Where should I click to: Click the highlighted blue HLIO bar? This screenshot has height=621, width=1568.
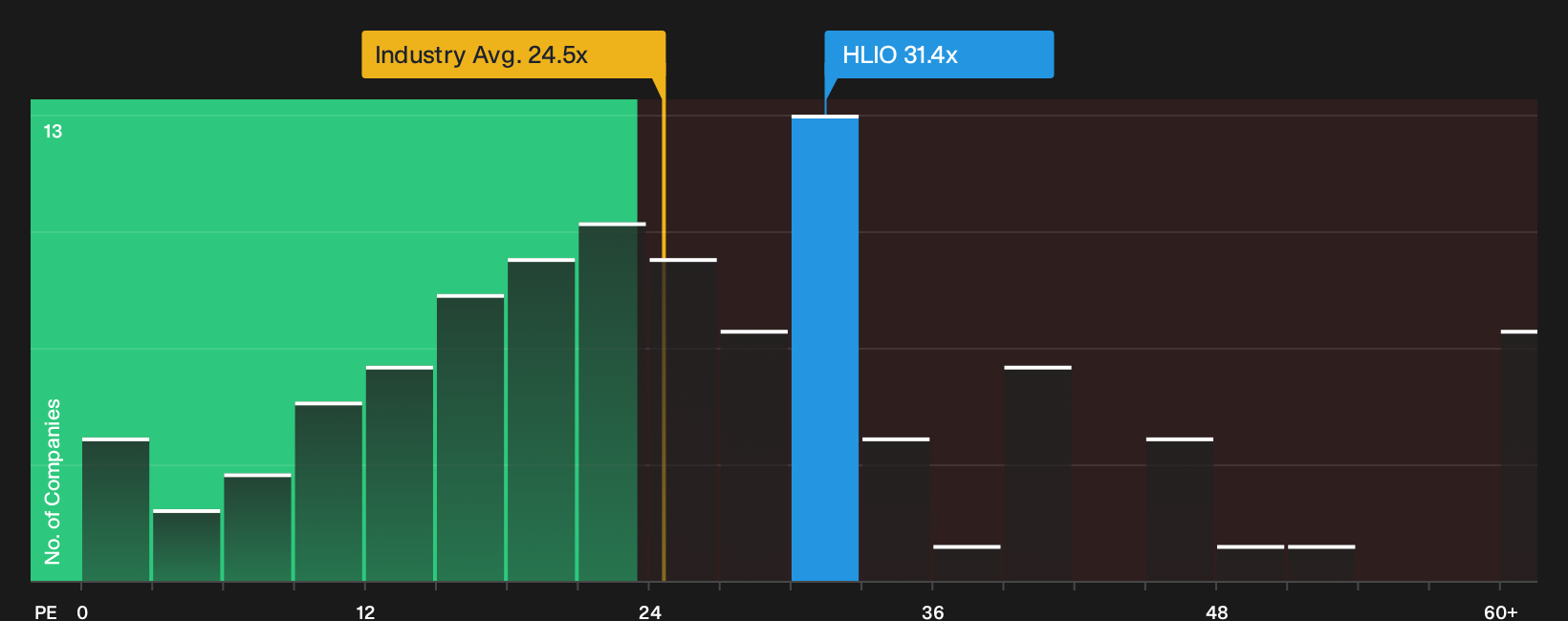click(x=825, y=348)
